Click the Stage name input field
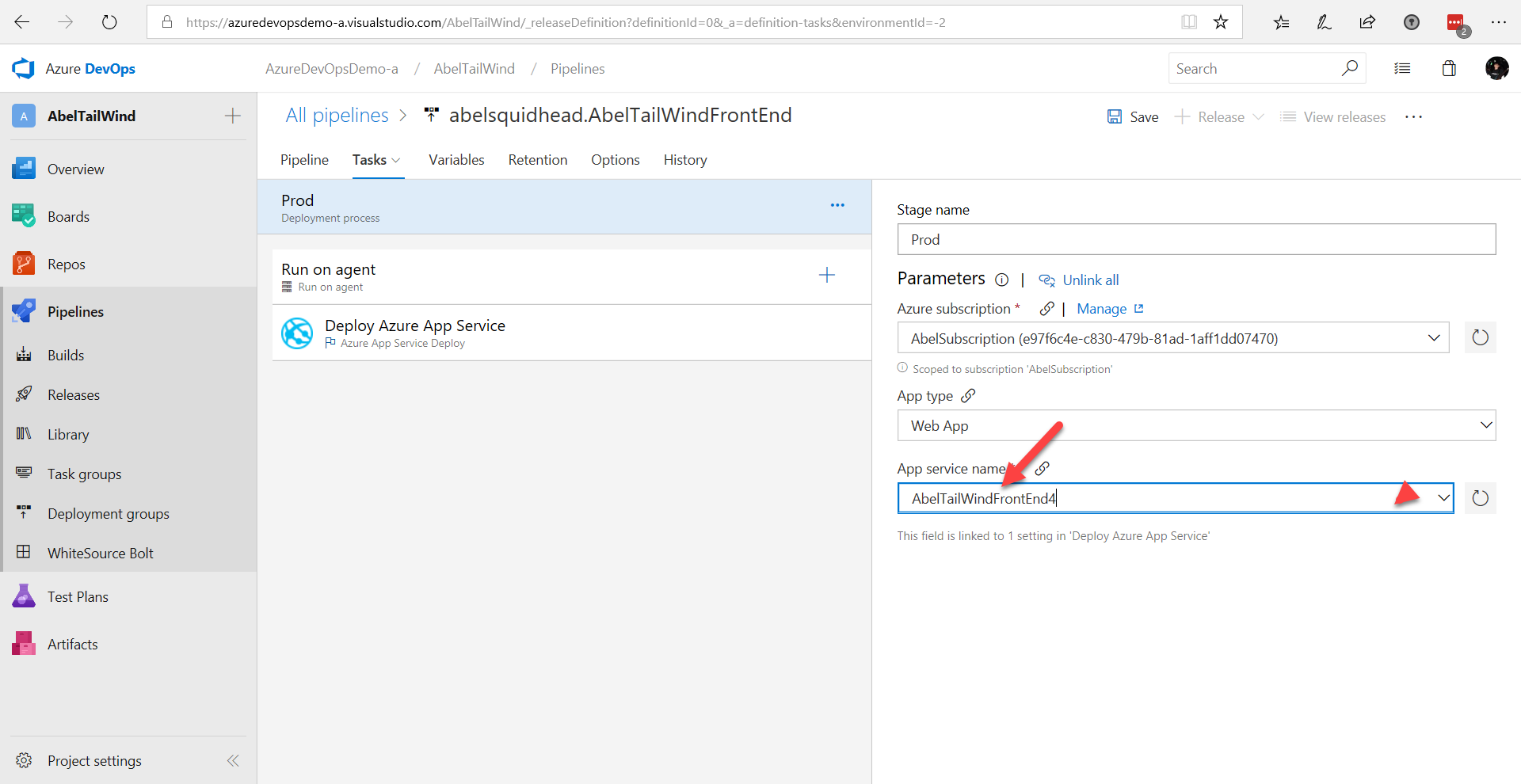 pos(1196,239)
